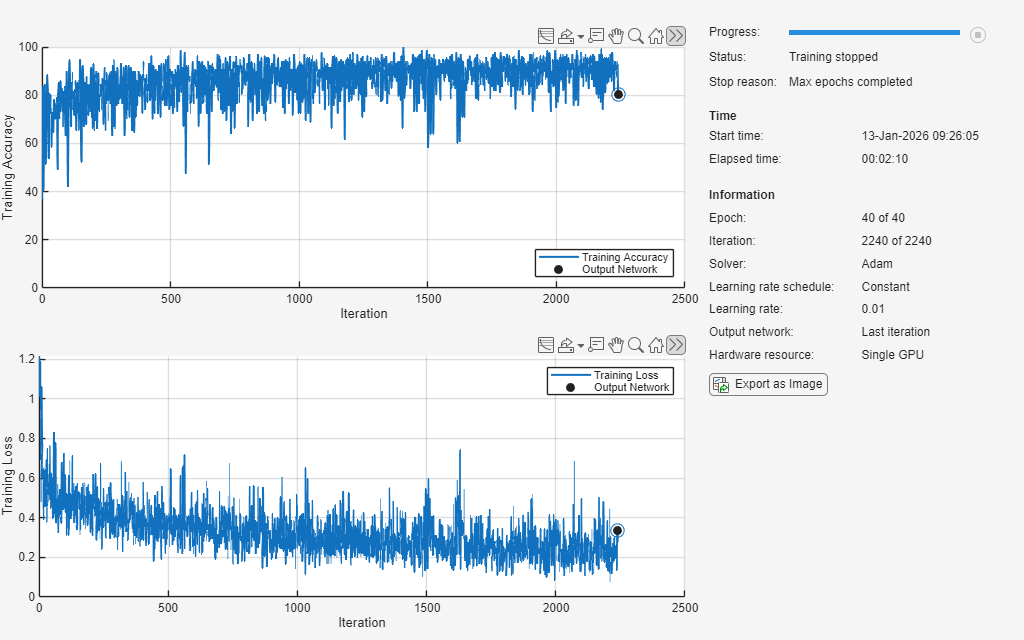Screen dimensions: 1024x640
Task: Open export dropdown arrow on the accuracy plot
Action: [580, 37]
